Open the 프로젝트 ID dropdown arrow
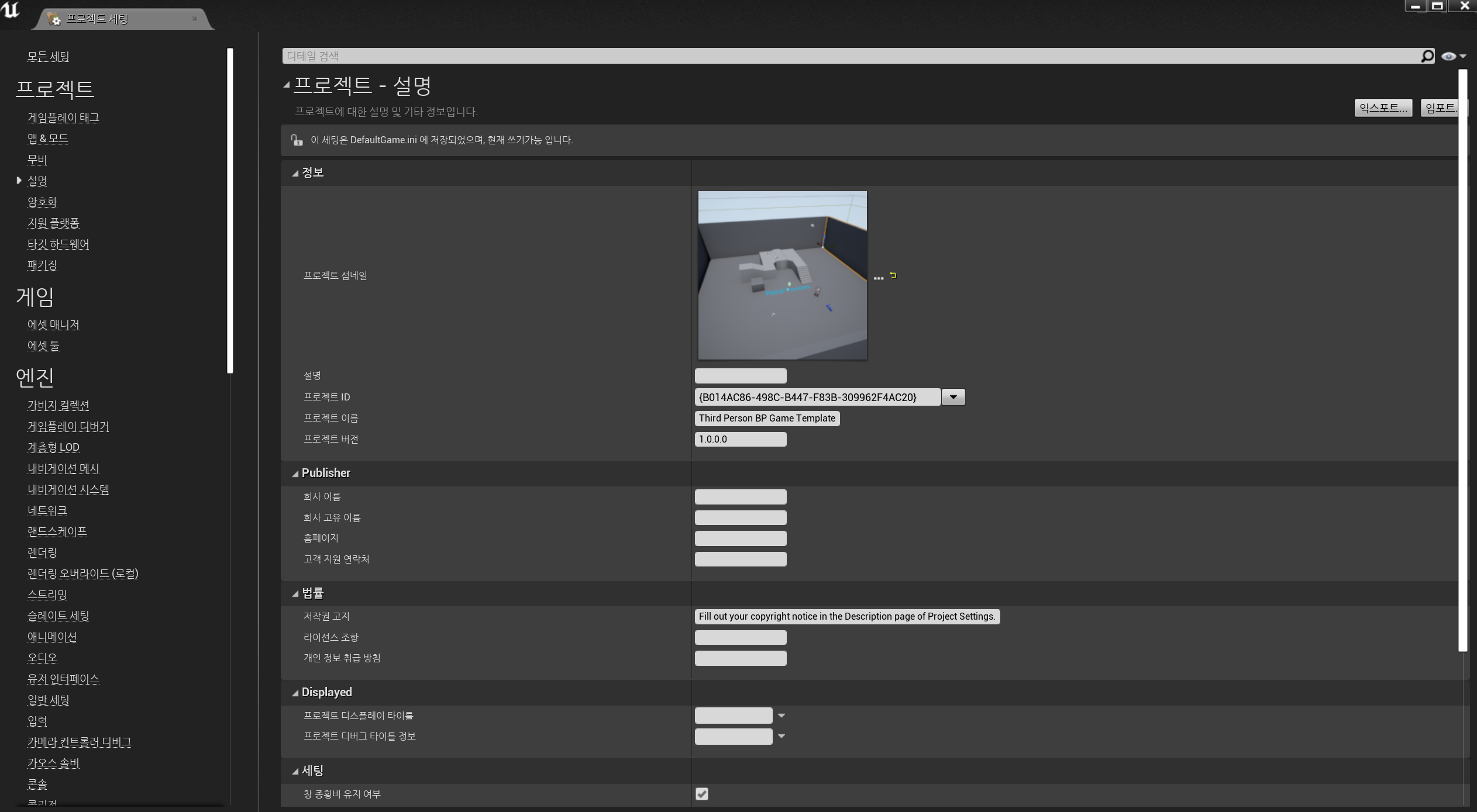 pyautogui.click(x=953, y=397)
